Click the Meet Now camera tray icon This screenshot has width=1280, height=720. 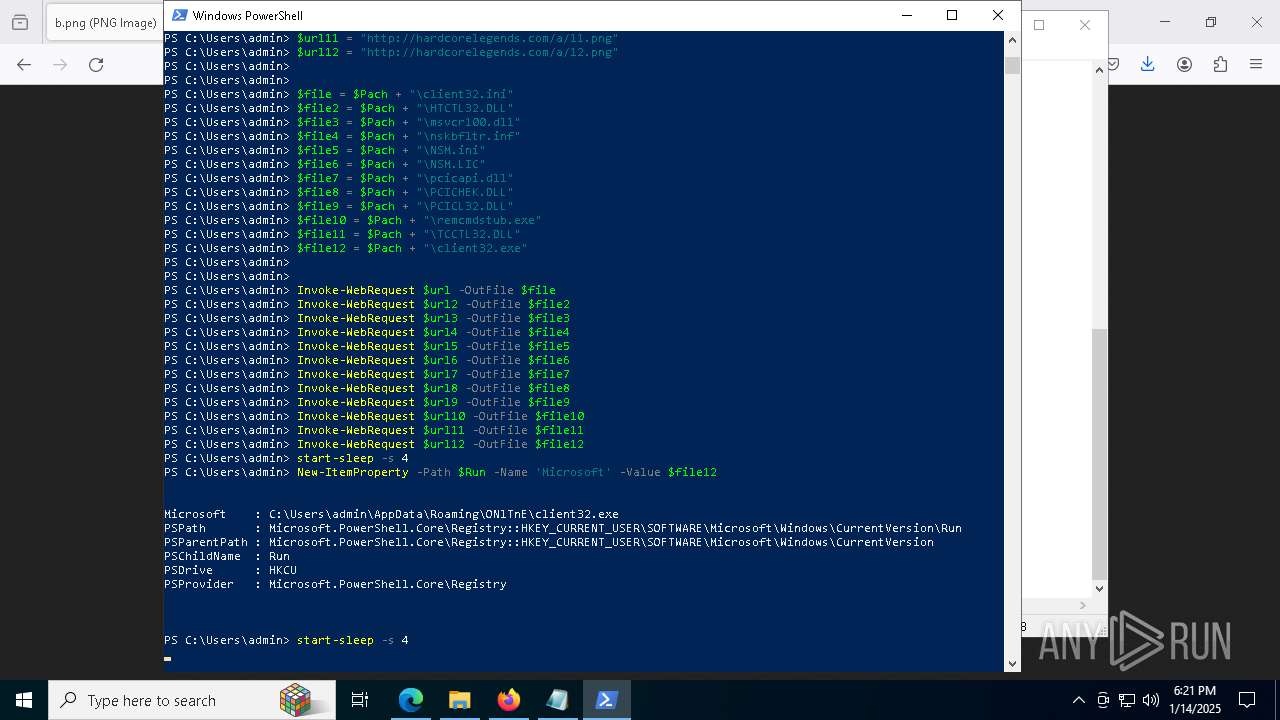(x=1103, y=700)
